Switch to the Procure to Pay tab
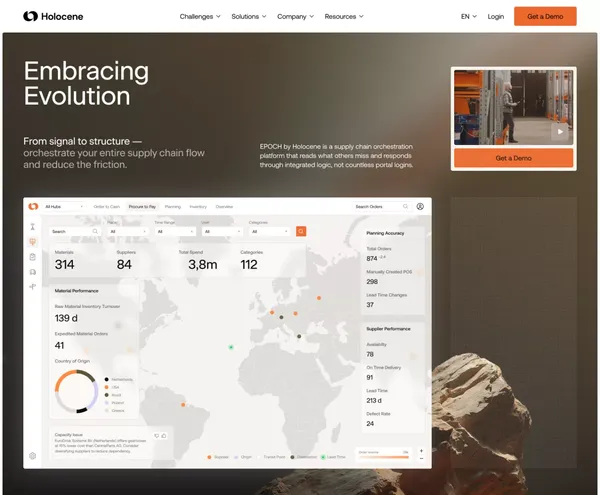The width and height of the screenshot is (600, 495). pos(142,207)
